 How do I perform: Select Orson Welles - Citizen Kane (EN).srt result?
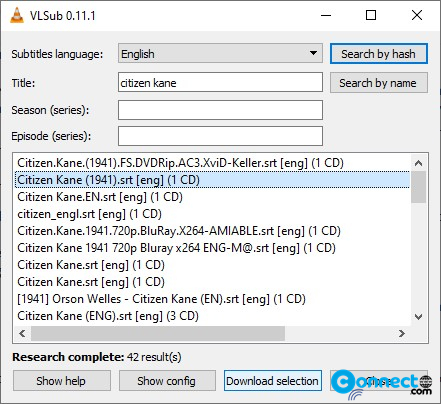[x=213, y=299]
